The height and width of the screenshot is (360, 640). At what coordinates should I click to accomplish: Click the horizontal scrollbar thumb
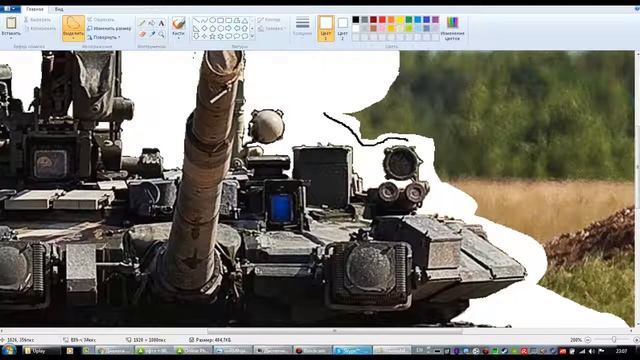click(335, 331)
